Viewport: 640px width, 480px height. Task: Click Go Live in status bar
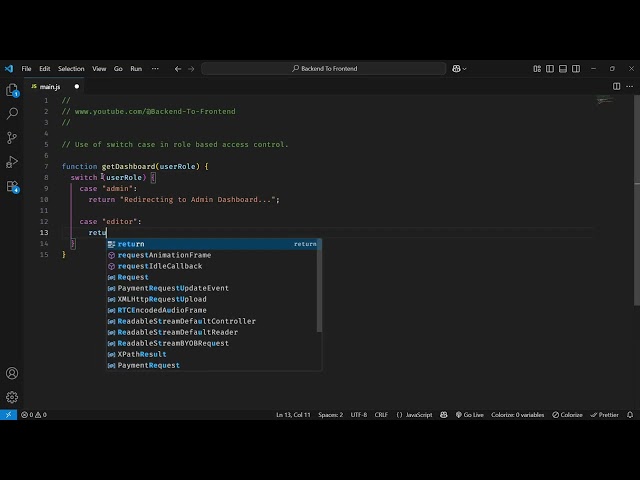point(469,415)
